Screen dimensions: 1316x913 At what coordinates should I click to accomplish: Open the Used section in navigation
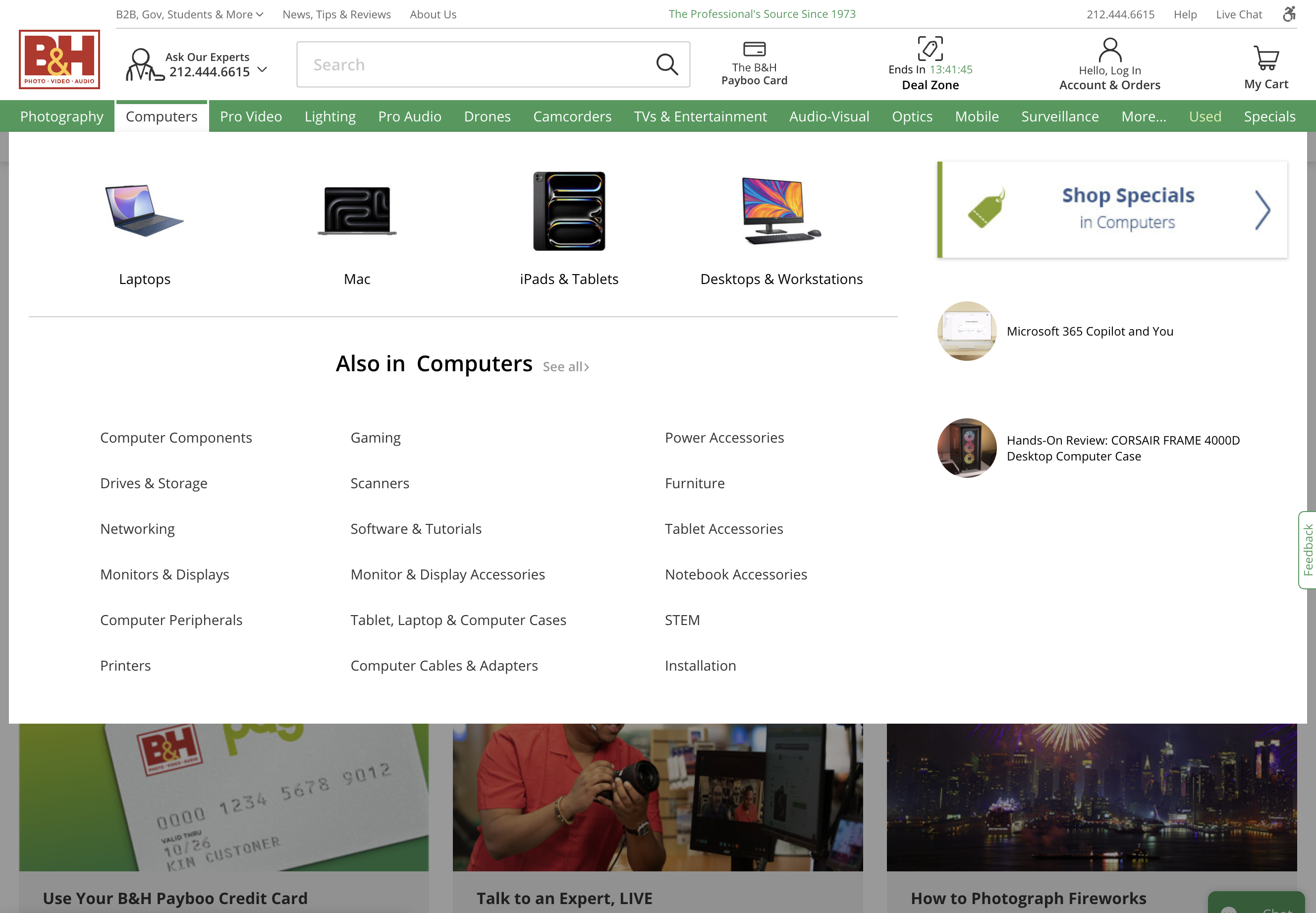[x=1205, y=116]
